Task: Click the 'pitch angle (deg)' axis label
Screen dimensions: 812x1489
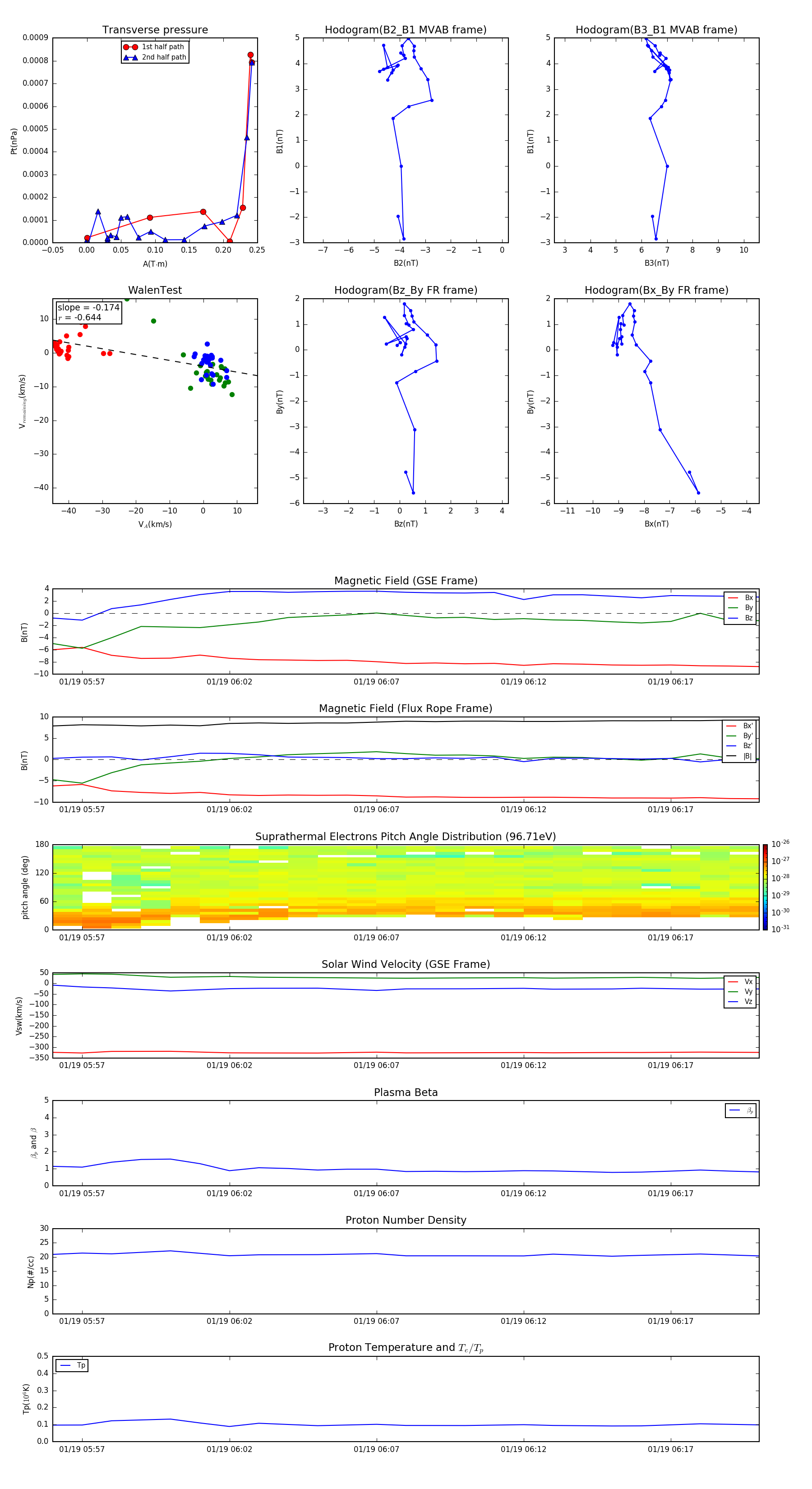Action: (x=25, y=887)
